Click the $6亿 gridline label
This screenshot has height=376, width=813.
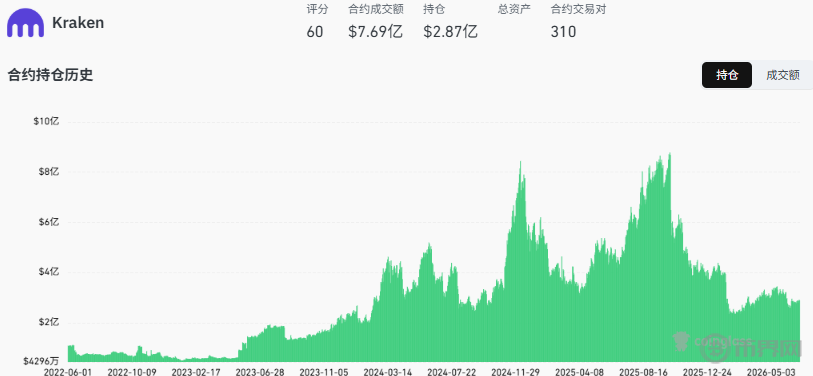click(x=49, y=222)
